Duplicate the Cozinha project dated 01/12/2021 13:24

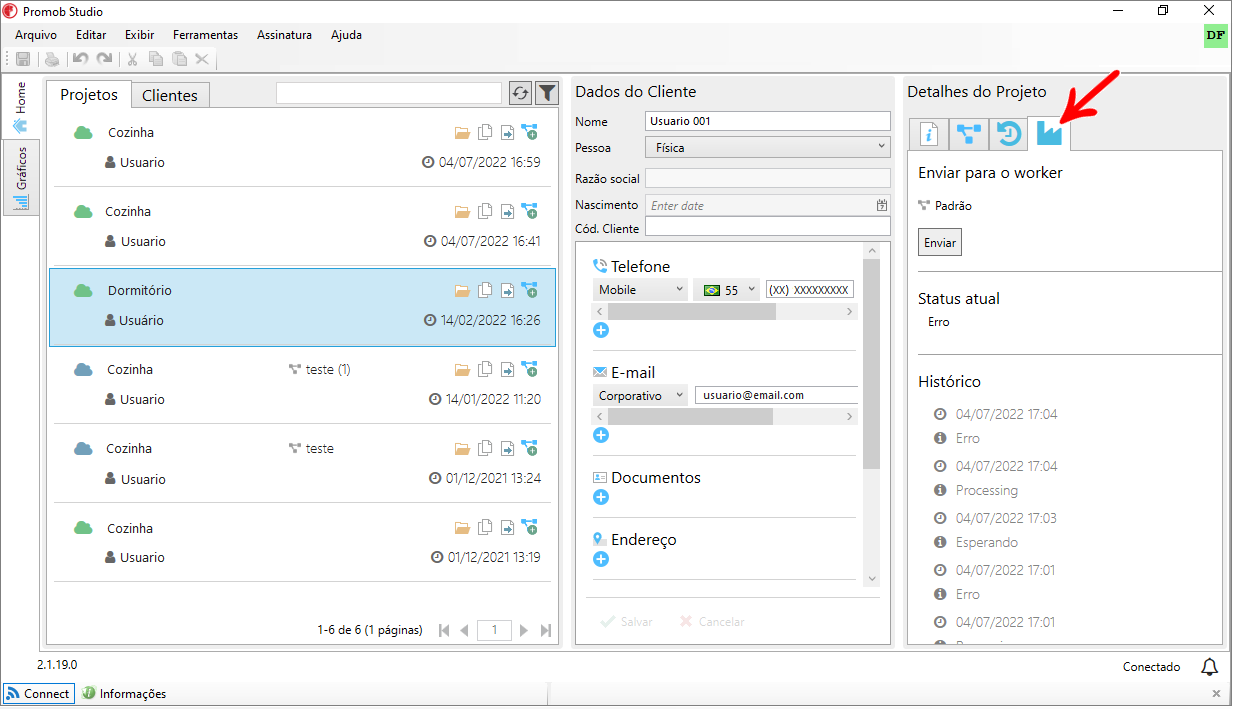click(x=485, y=448)
